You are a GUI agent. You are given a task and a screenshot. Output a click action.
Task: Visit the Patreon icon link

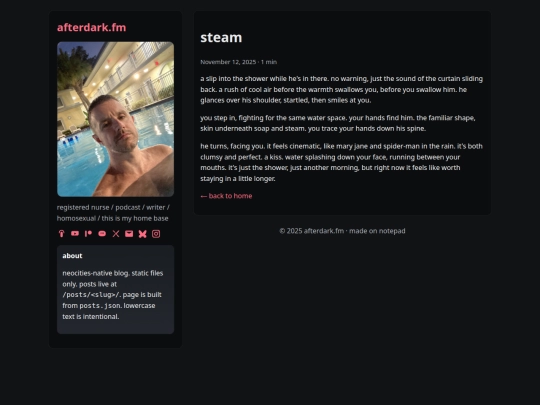(89, 233)
